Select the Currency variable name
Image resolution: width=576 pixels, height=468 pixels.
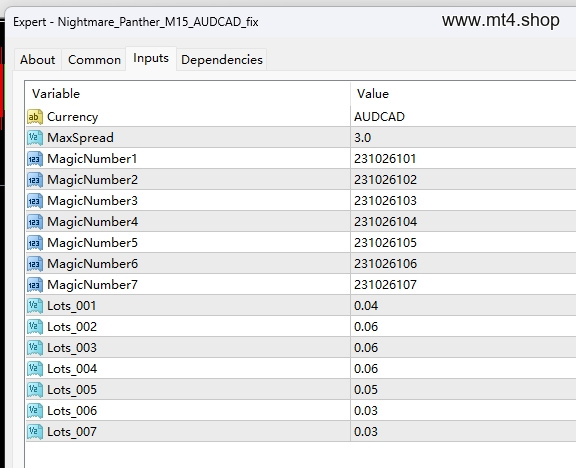pyautogui.click(x=73, y=117)
